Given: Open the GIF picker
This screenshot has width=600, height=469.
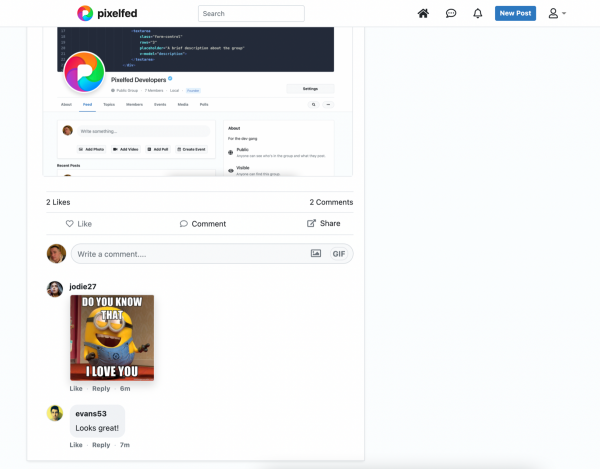Looking at the screenshot, I should coord(339,254).
